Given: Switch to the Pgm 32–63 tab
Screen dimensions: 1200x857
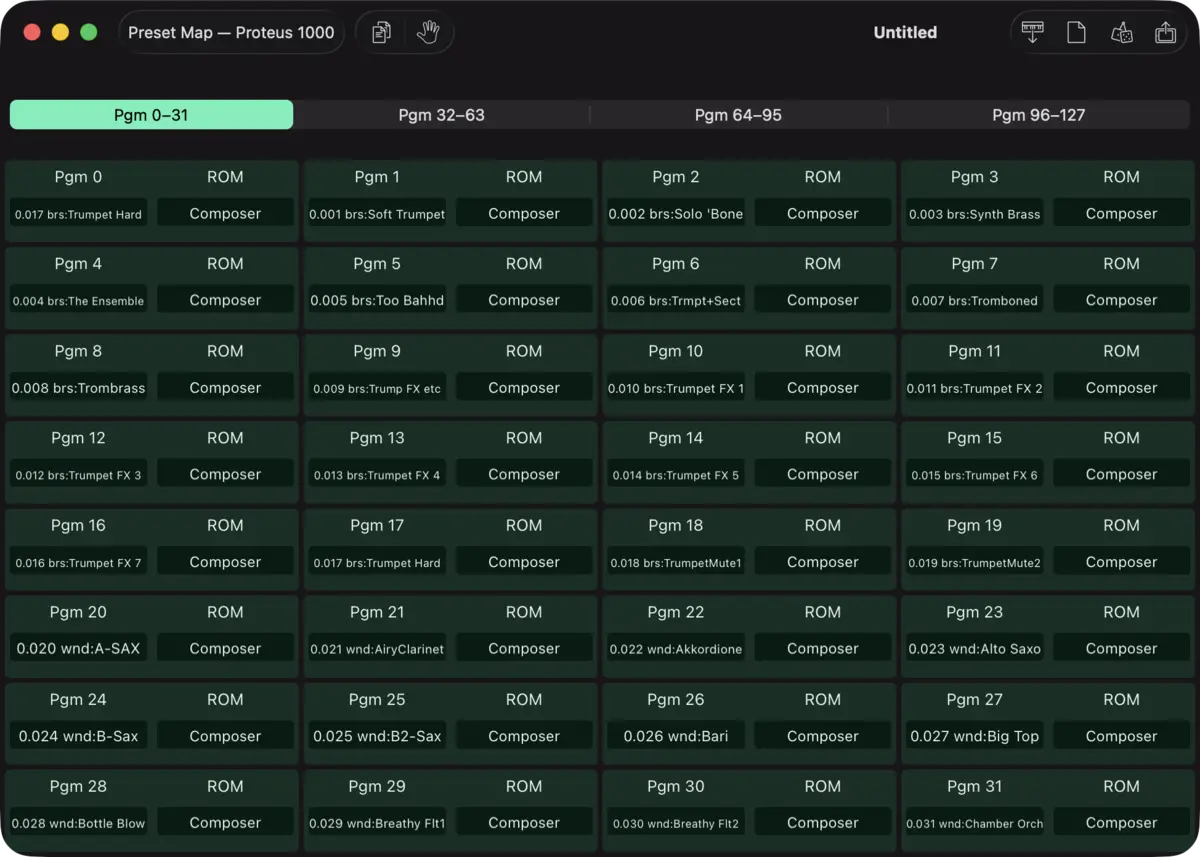Looking at the screenshot, I should 441,115.
